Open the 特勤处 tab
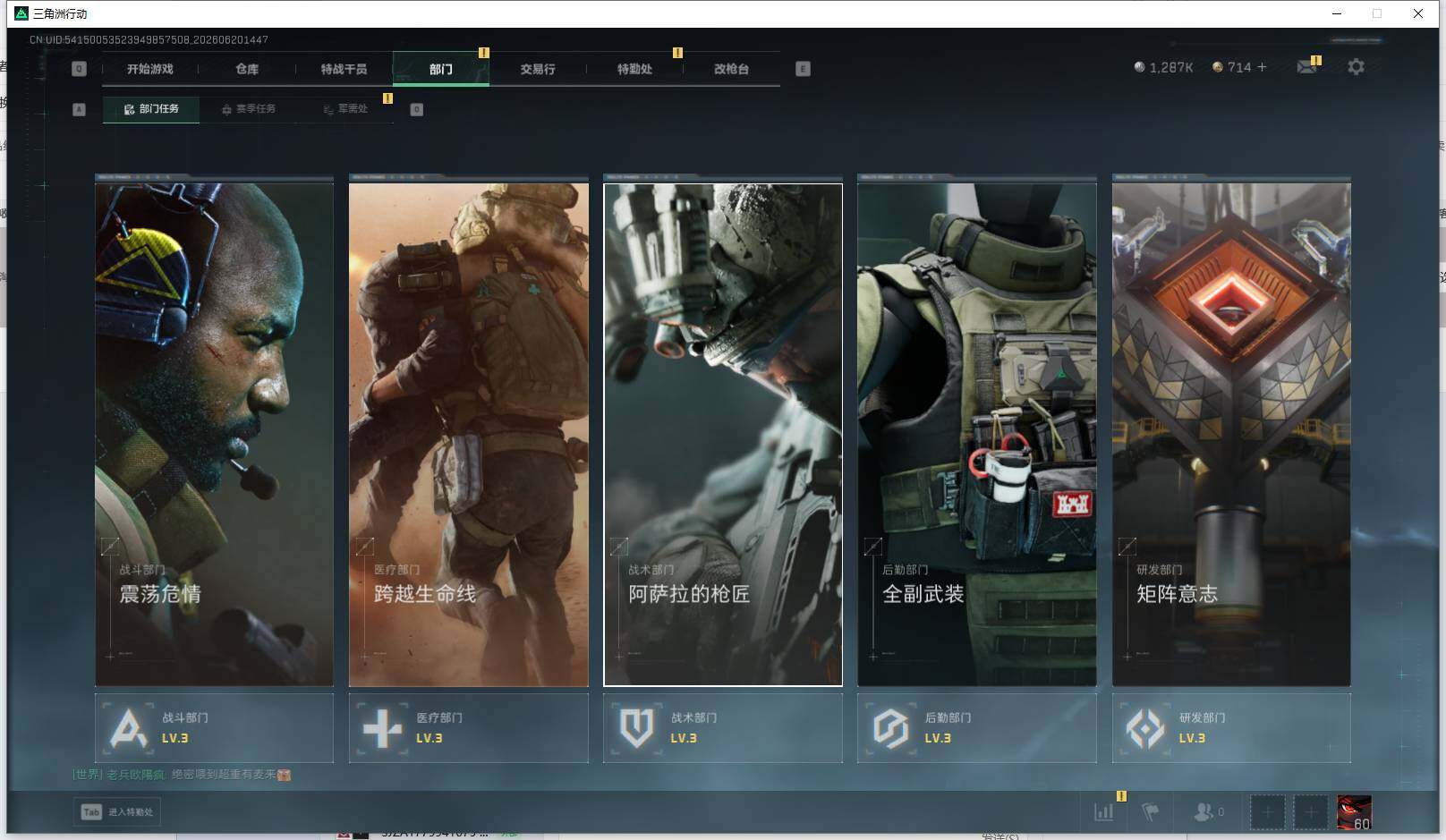1446x840 pixels. (x=634, y=69)
